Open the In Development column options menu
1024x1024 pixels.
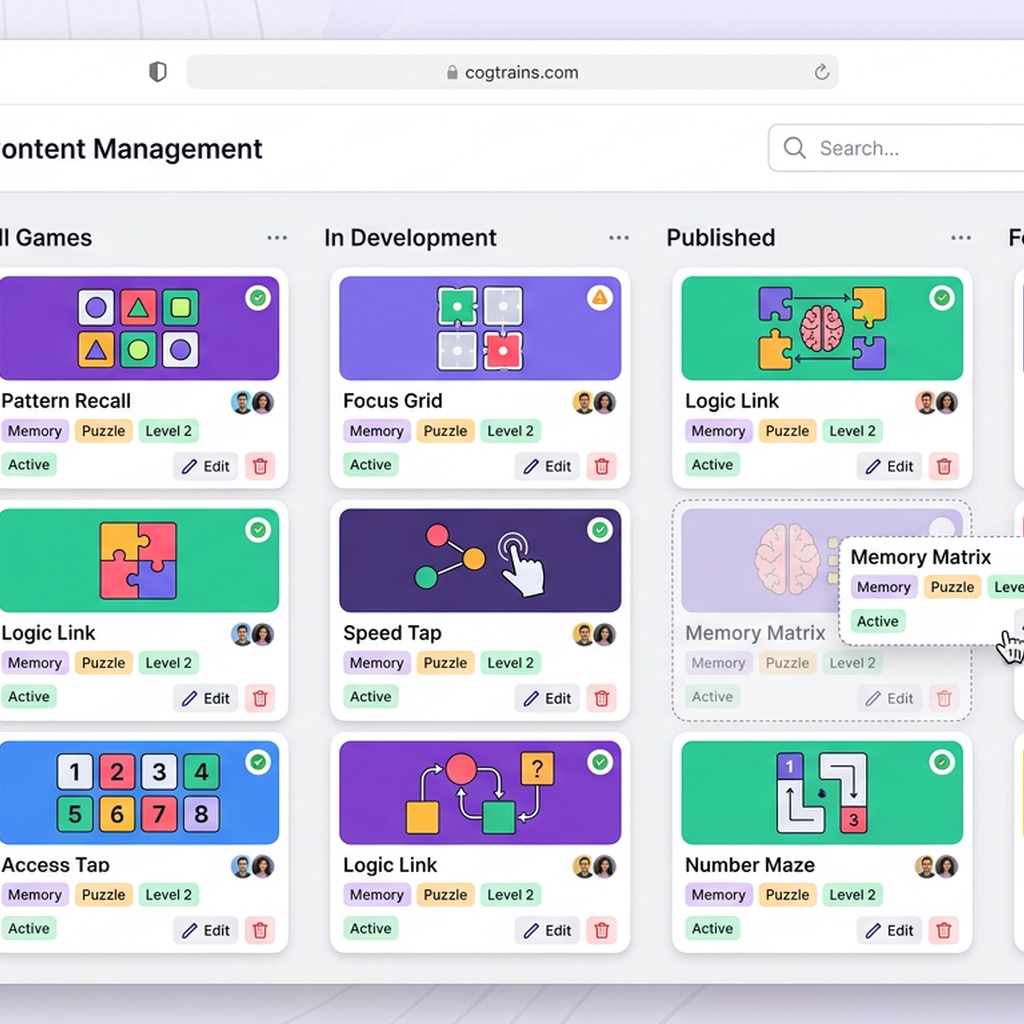click(619, 238)
